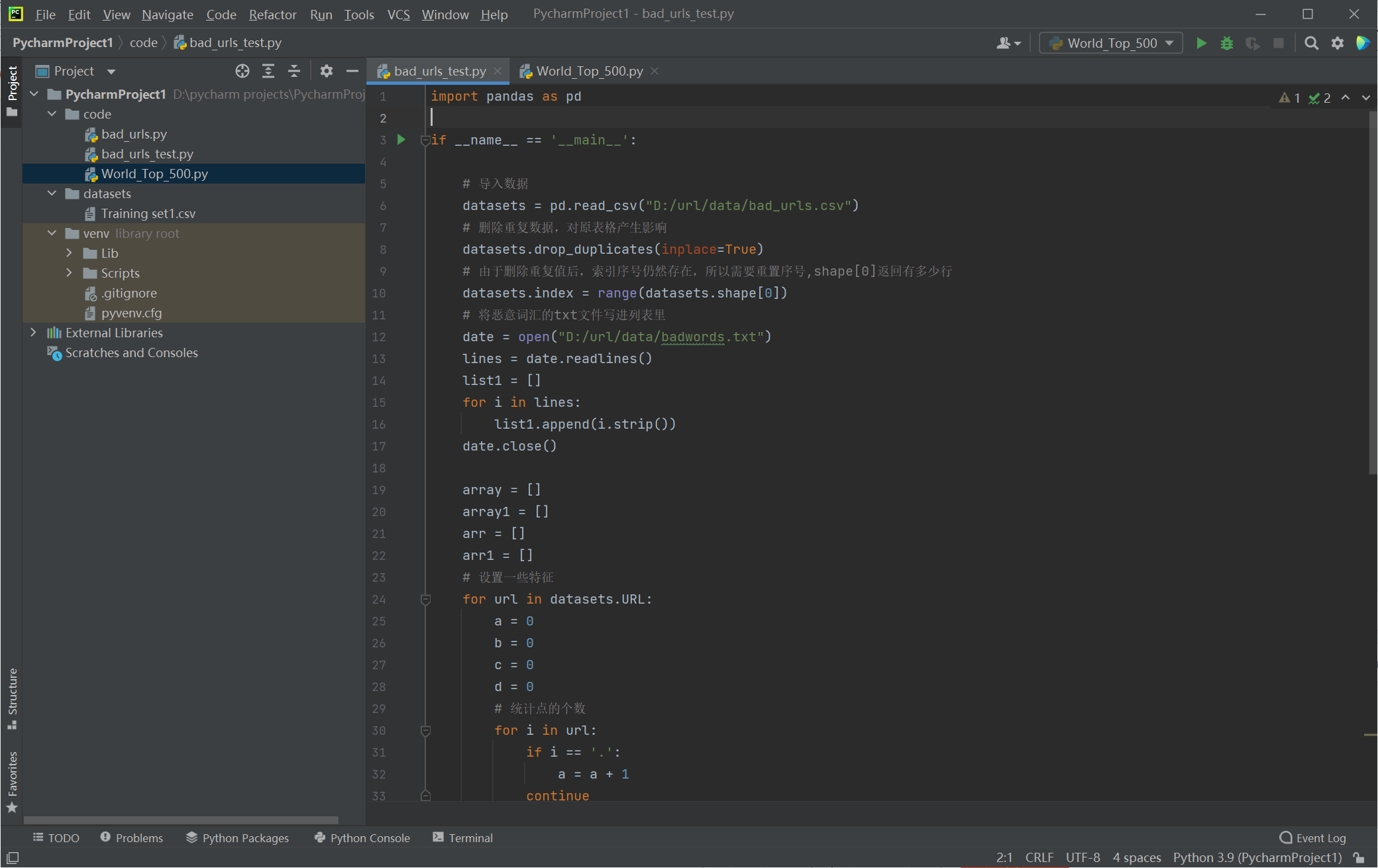Hide the Project tool window
Screen dimensions: 1378x868
tap(352, 71)
